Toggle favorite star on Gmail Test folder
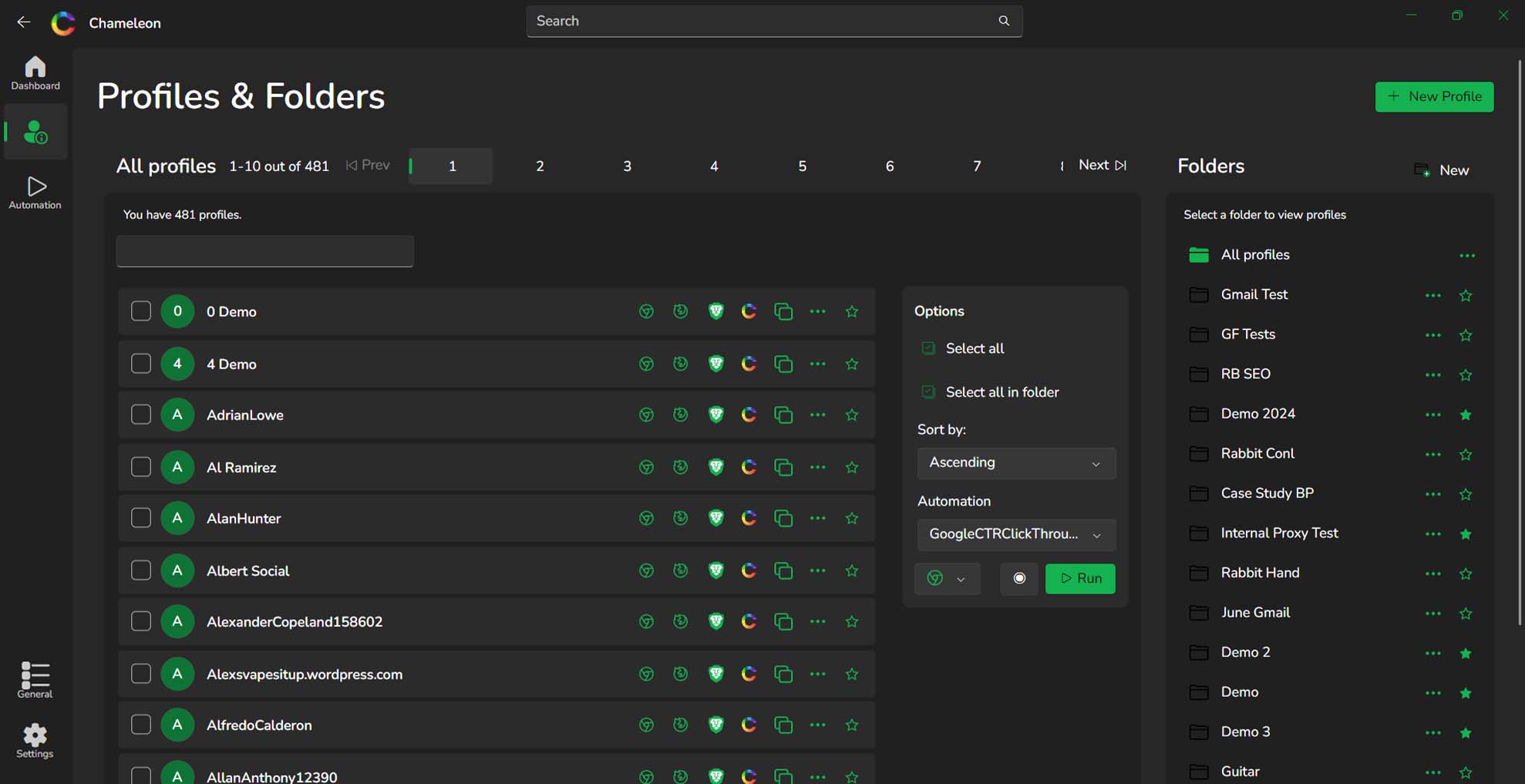 (x=1466, y=295)
